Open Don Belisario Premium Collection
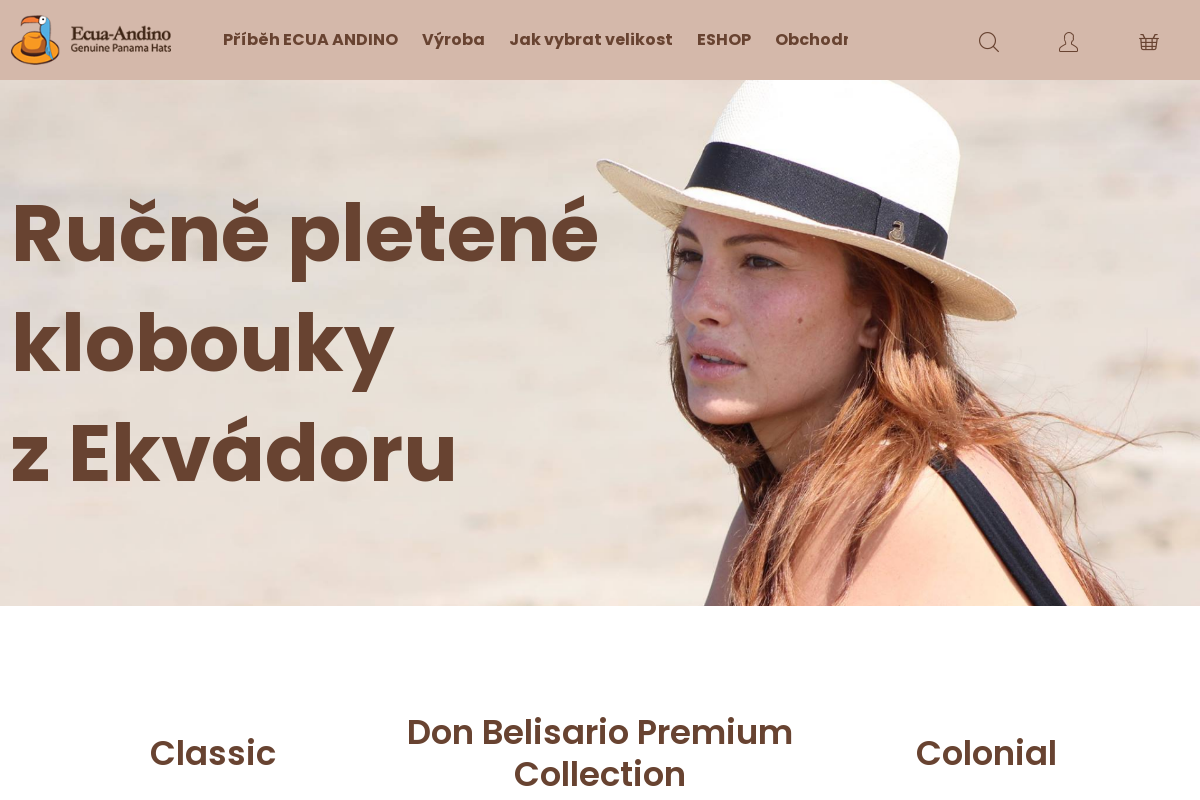This screenshot has width=1200, height=800. [600, 753]
